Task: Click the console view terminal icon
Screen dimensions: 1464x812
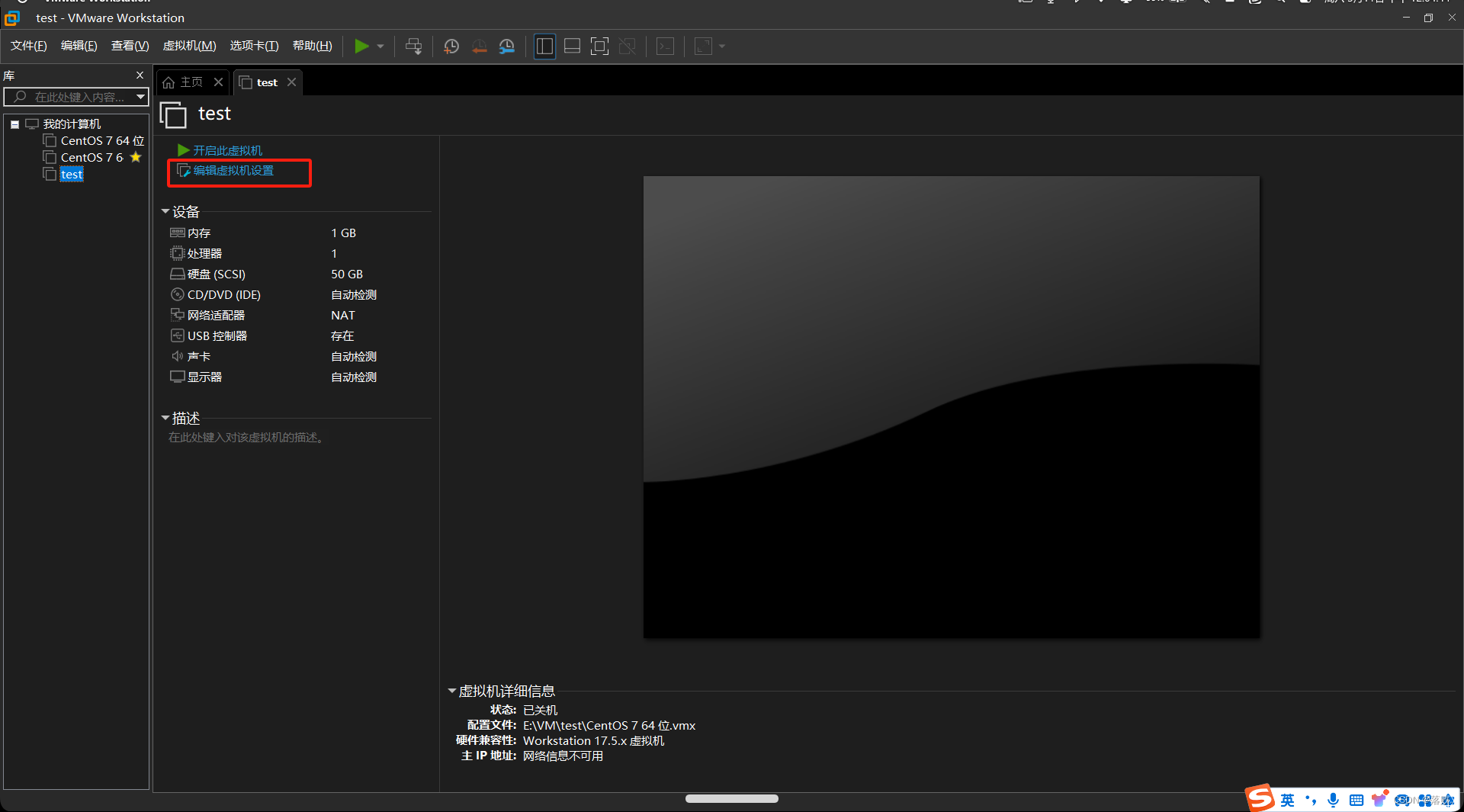Action: 665,47
